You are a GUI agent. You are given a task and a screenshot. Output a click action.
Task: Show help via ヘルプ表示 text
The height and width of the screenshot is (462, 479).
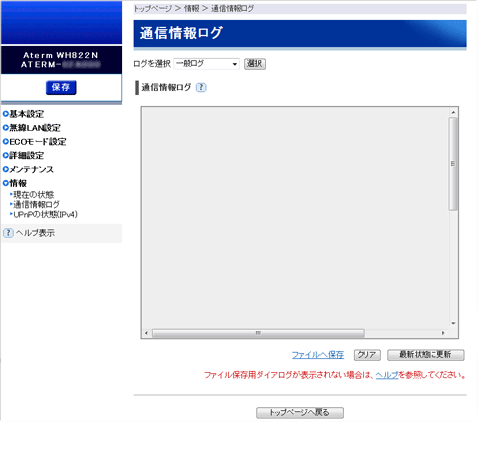point(35,233)
